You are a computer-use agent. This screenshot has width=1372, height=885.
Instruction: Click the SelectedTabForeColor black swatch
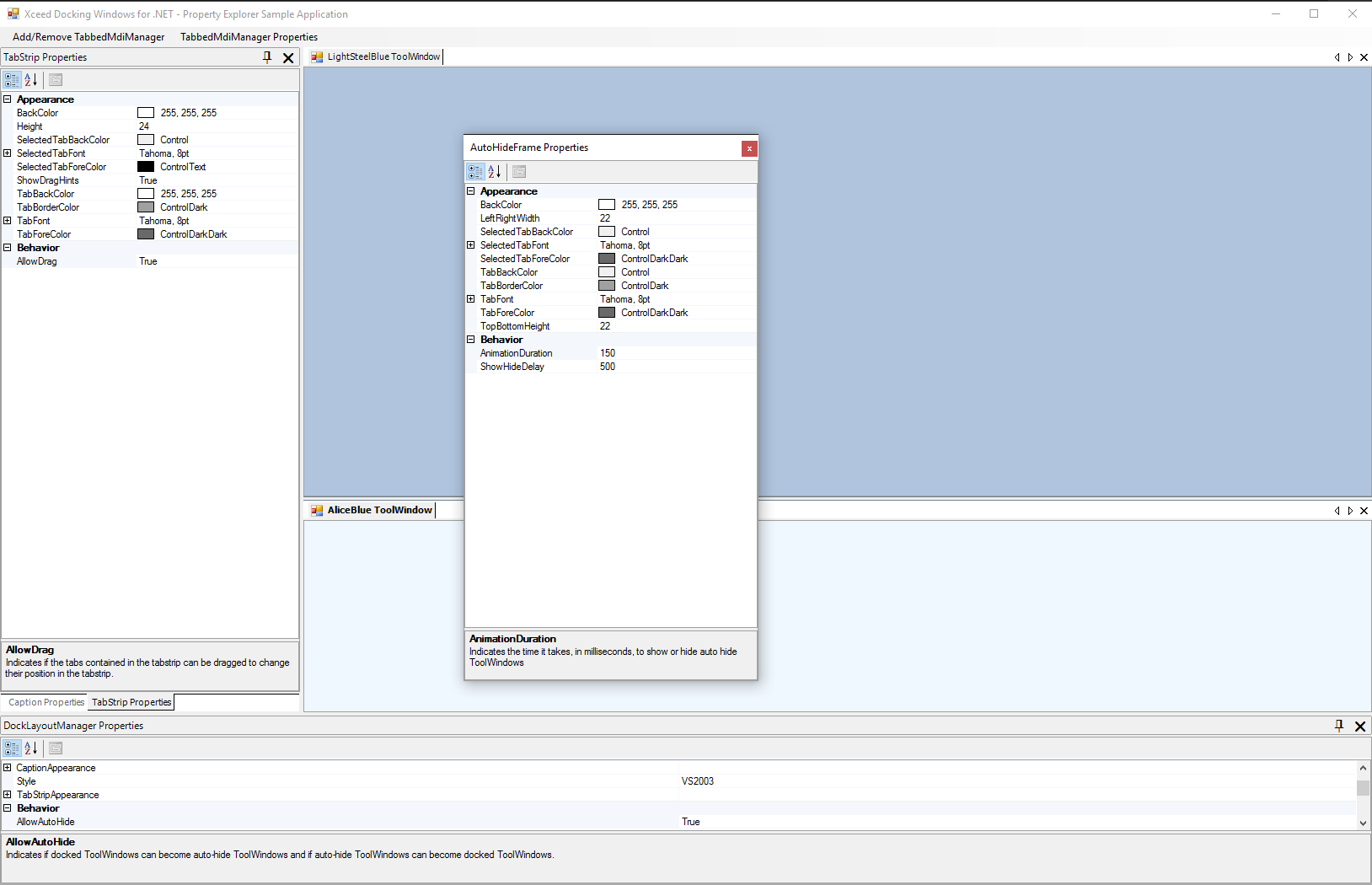(x=146, y=167)
